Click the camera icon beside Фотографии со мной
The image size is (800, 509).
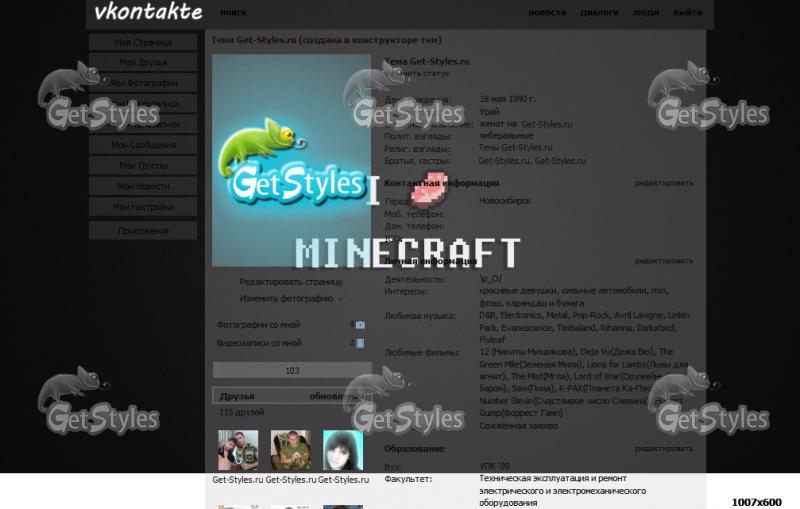coord(360,325)
